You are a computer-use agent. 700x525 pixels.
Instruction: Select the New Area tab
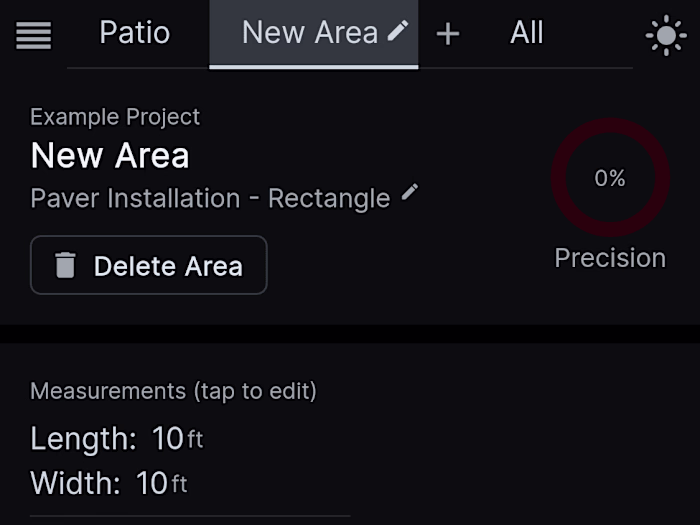(x=309, y=33)
